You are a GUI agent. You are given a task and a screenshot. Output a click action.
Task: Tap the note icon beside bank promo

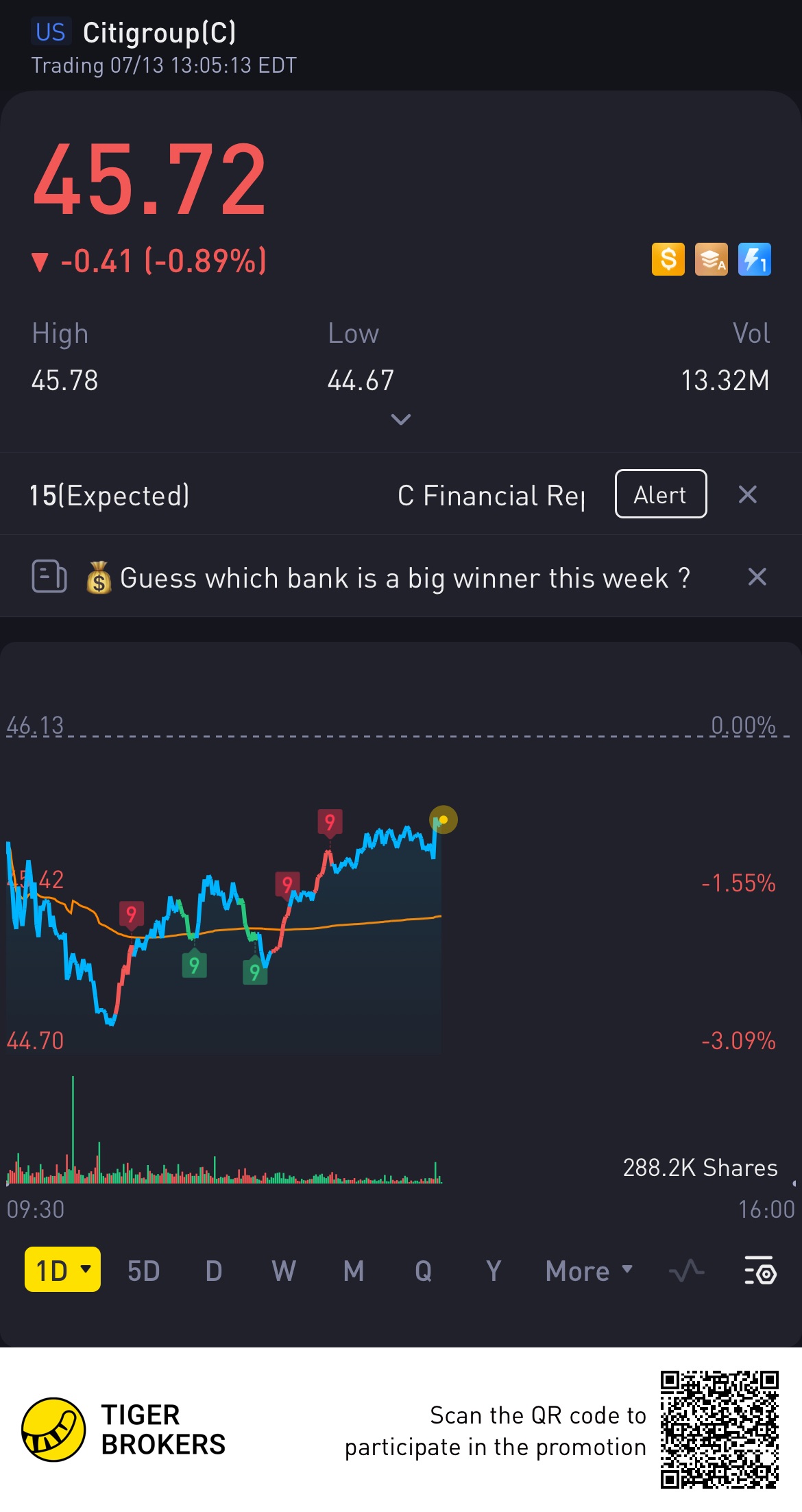coord(49,577)
